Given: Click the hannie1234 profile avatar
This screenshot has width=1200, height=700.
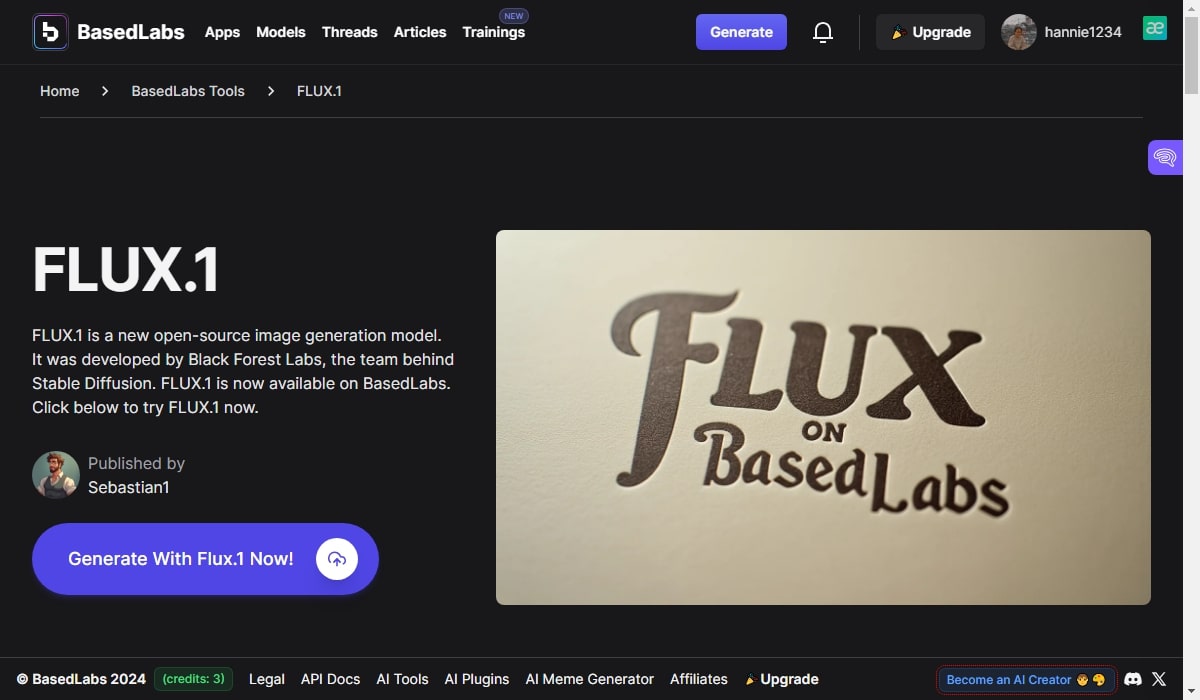Looking at the screenshot, I should point(1018,32).
